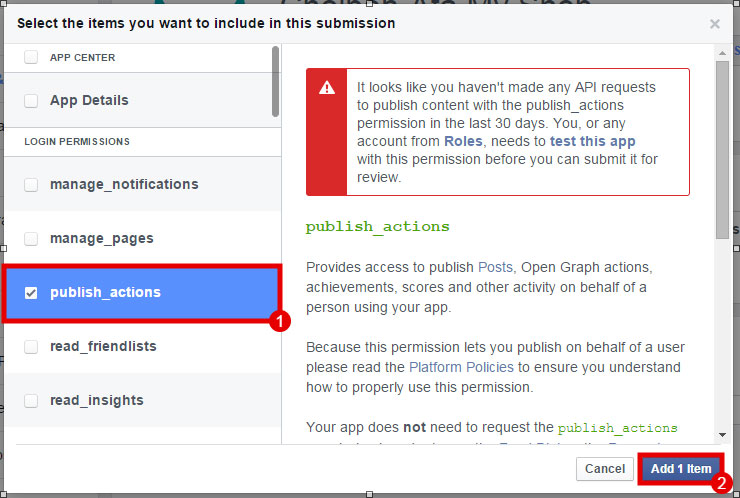740x498 pixels.
Task: Click the Cancel button
Action: coord(605,469)
